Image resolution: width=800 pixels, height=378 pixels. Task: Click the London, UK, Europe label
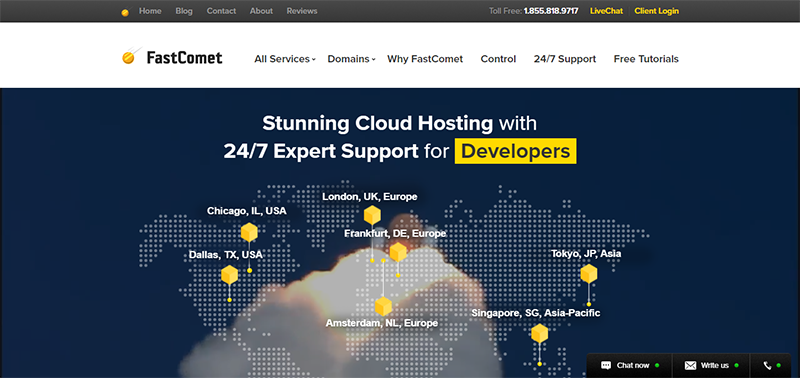370,196
